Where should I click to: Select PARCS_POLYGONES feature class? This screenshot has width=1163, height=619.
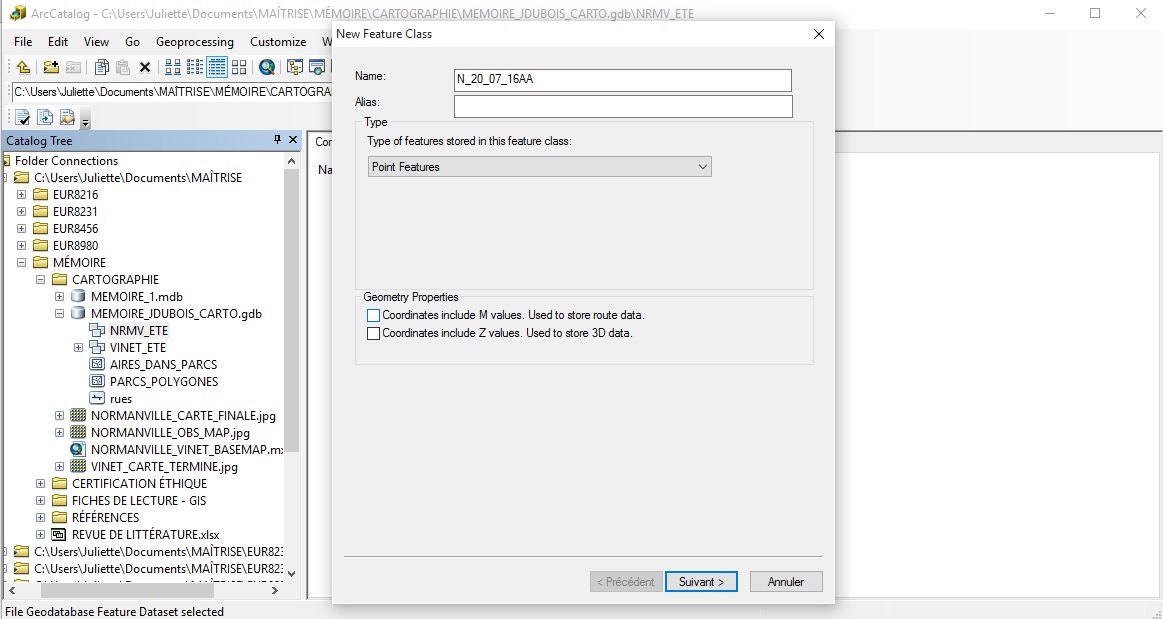point(164,382)
